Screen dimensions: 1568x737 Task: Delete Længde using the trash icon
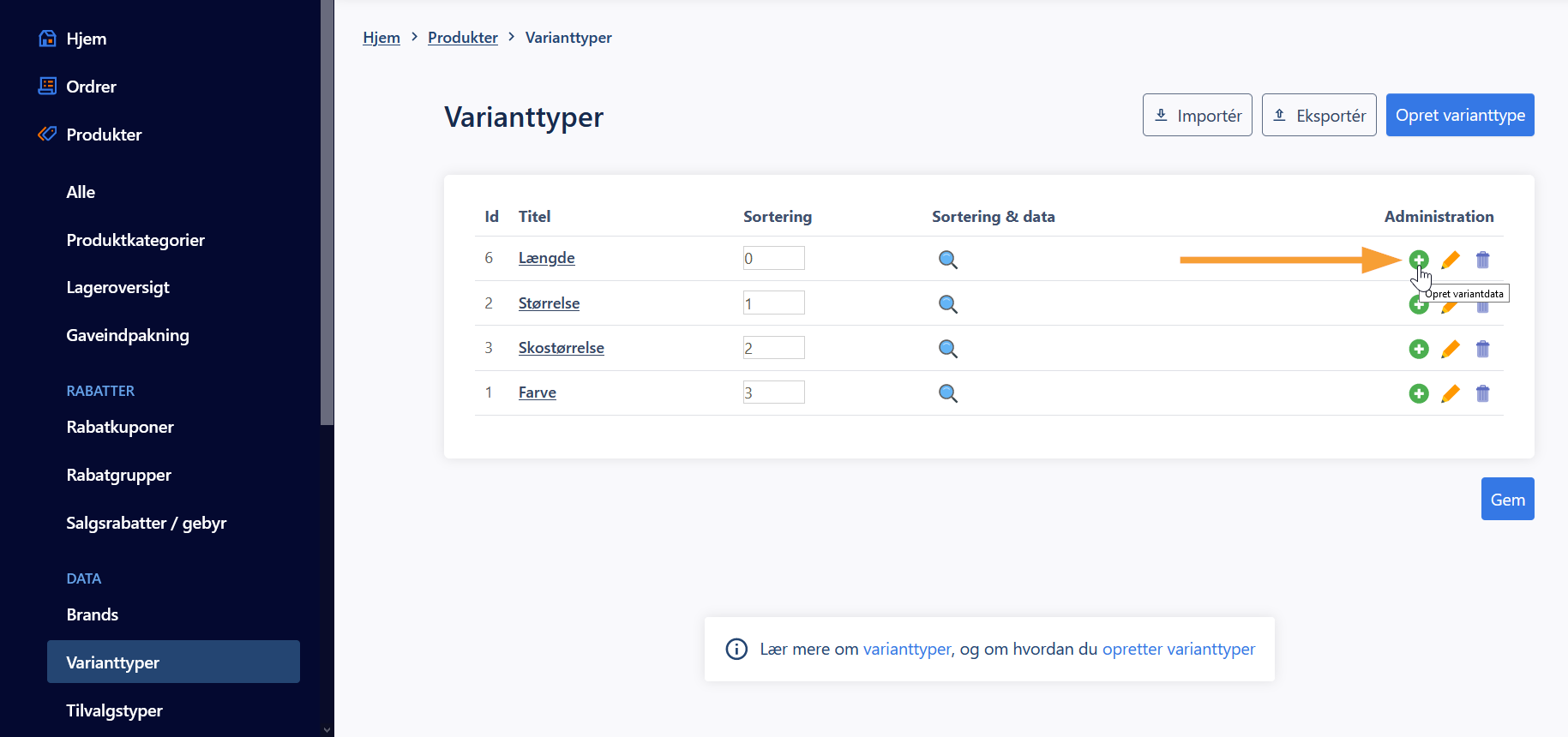(x=1483, y=260)
